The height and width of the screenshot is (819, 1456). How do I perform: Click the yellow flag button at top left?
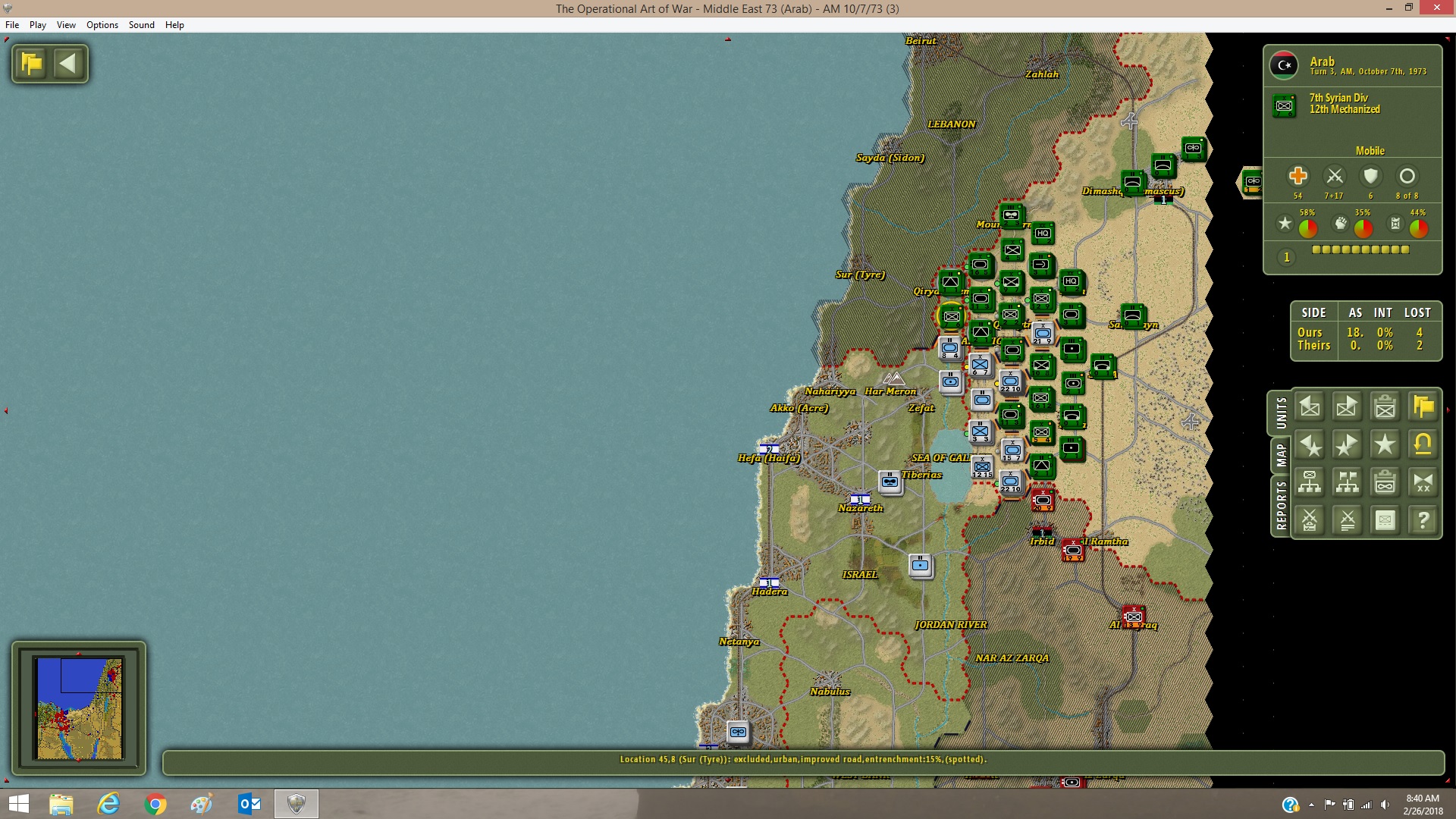pos(32,64)
